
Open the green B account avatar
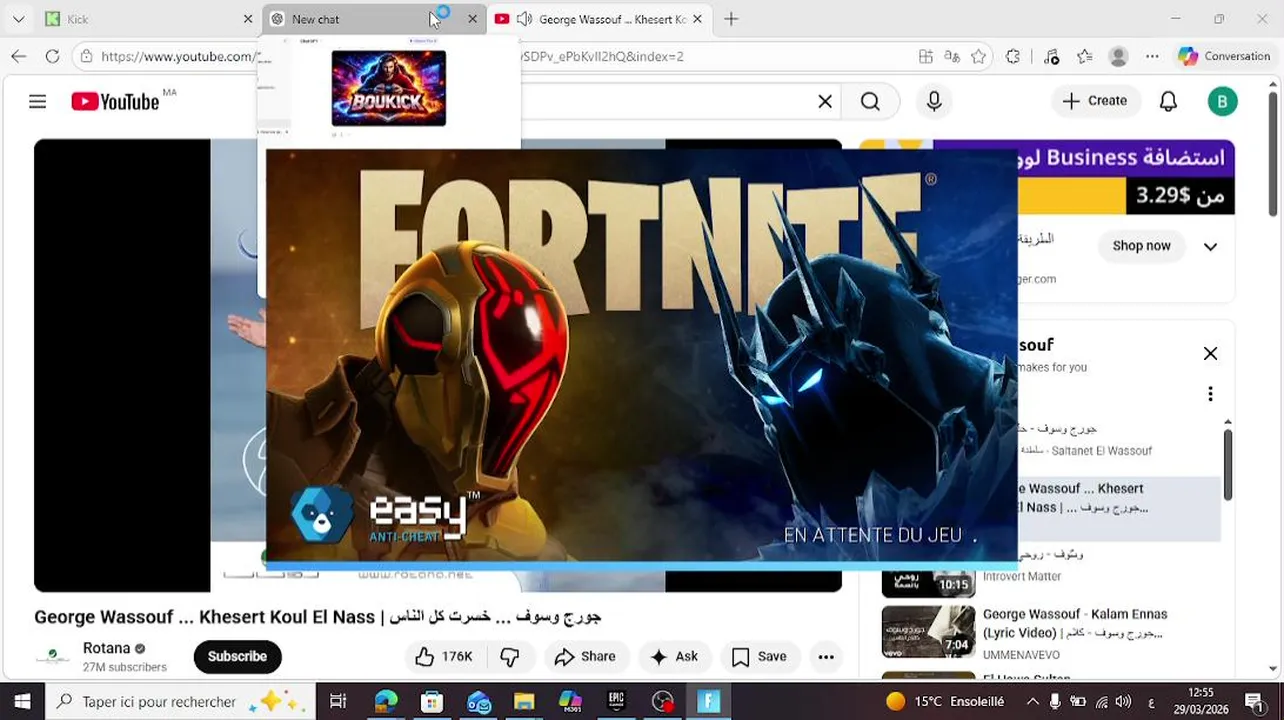coord(1222,101)
